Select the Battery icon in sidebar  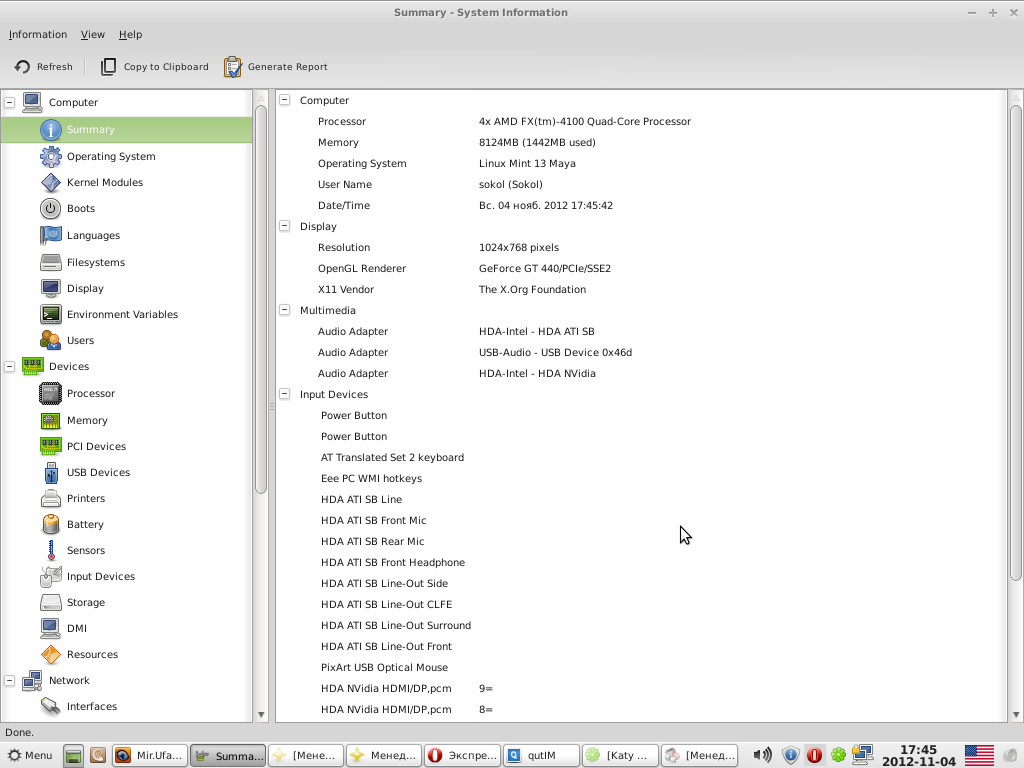click(50, 524)
